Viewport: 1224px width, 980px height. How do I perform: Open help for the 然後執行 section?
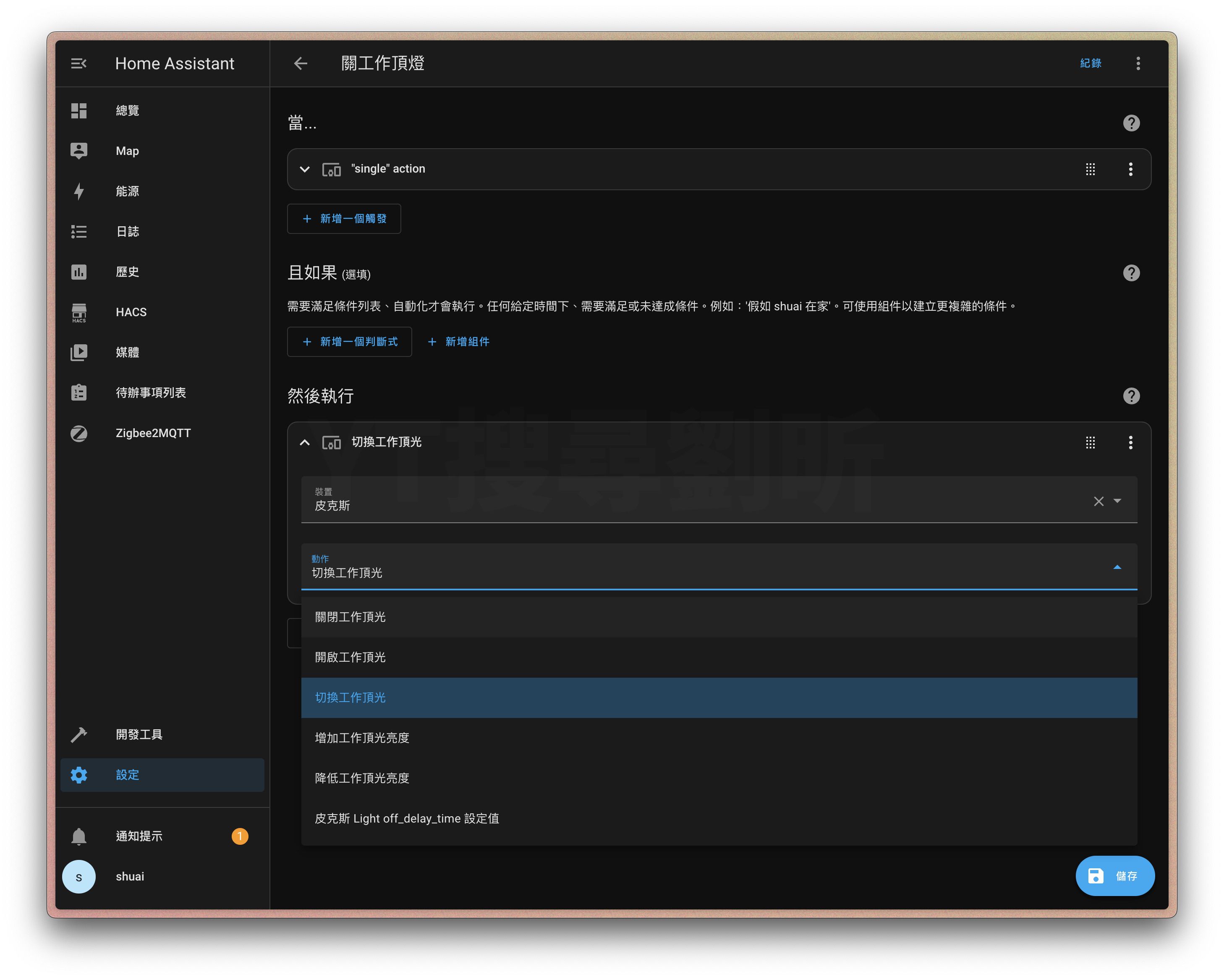(x=1132, y=396)
